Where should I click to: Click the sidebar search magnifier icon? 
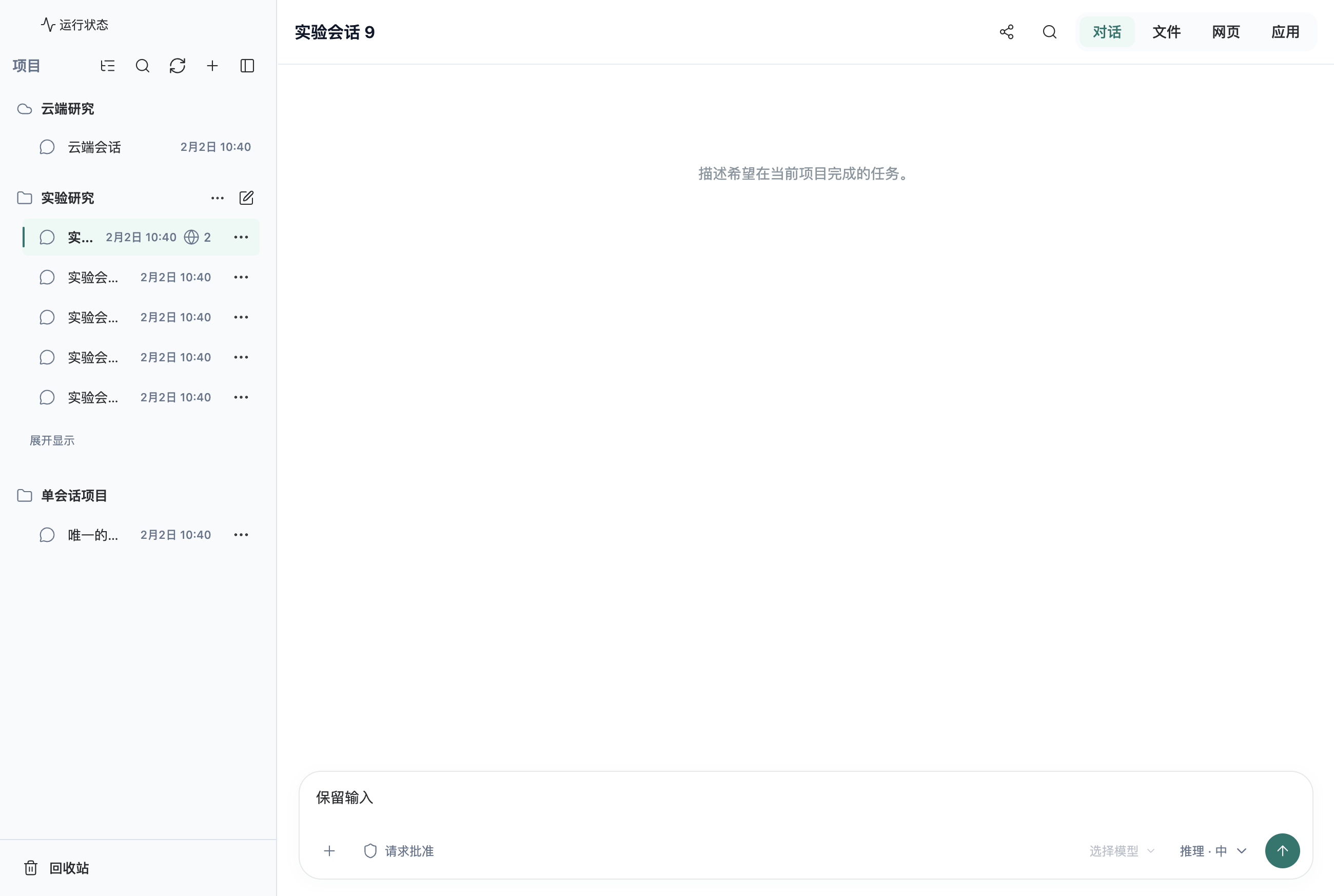[142, 66]
